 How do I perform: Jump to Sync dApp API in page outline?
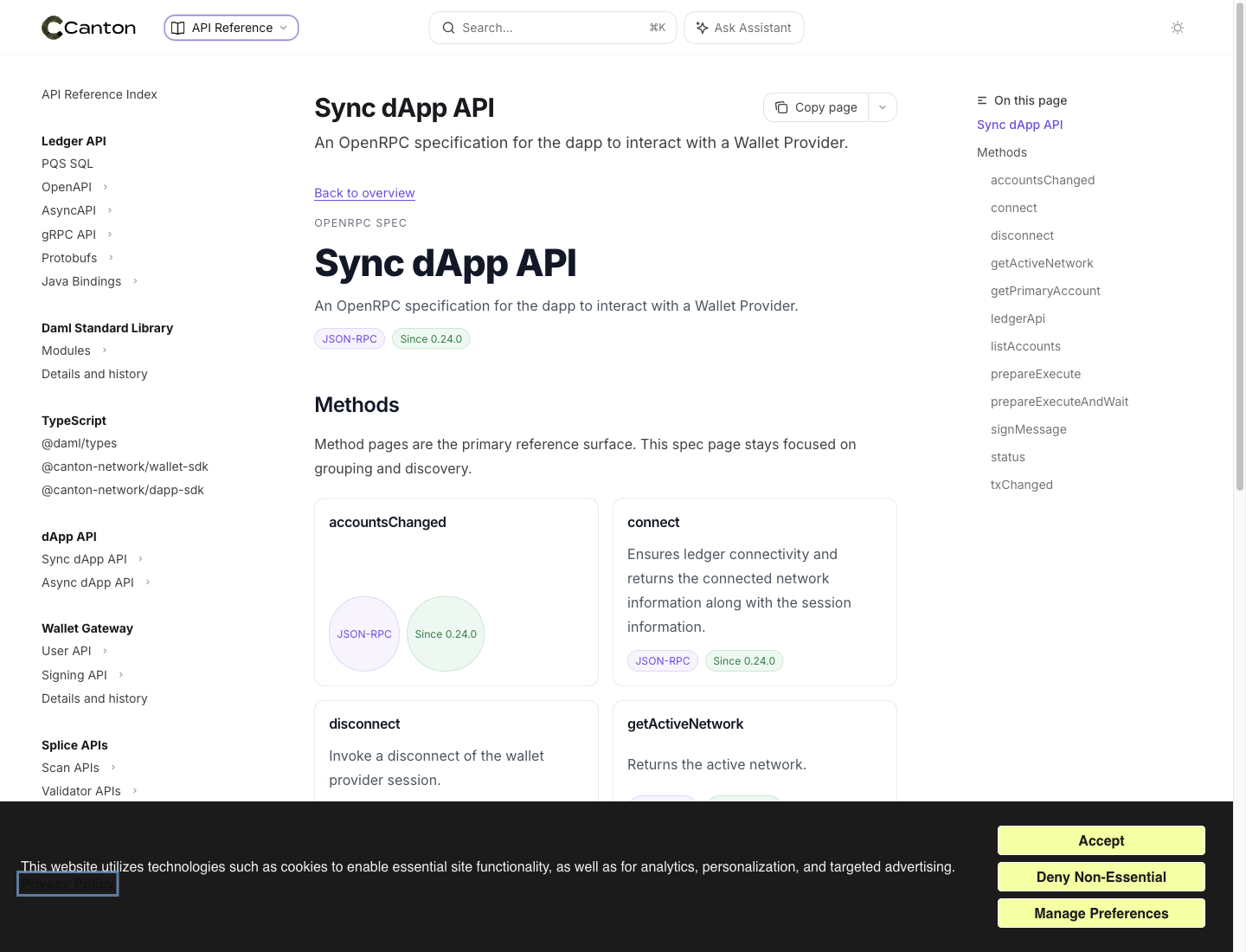1019,125
